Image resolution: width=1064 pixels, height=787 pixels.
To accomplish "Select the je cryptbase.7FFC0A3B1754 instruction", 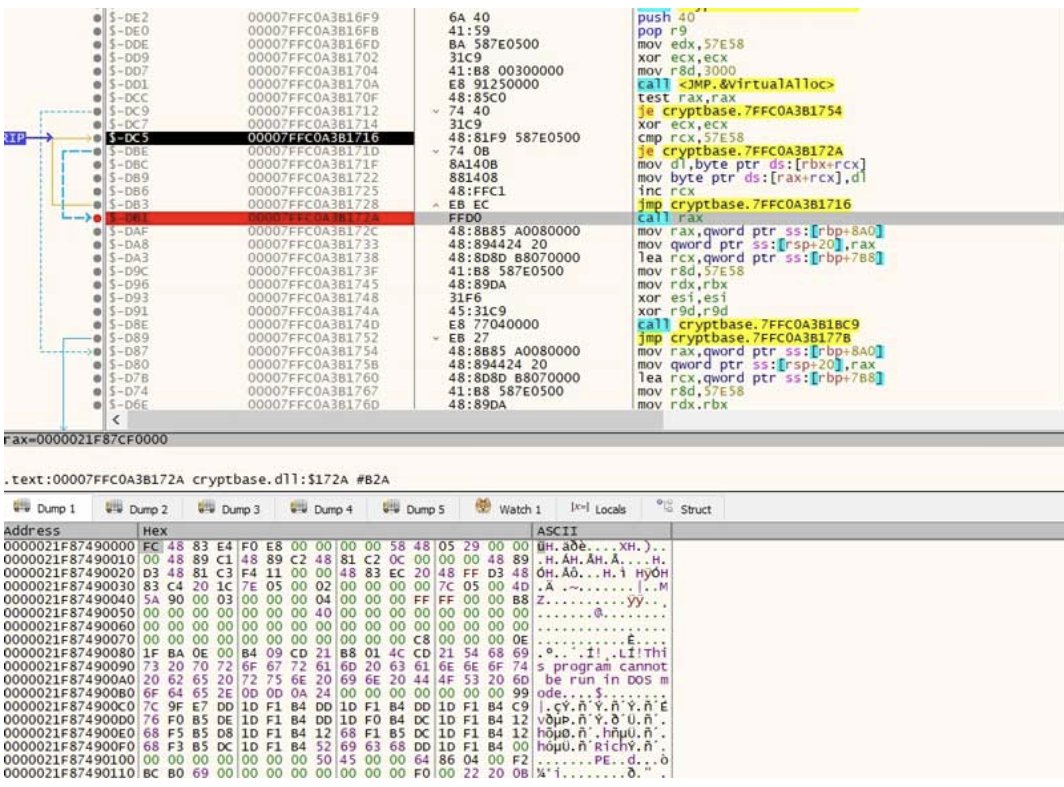I will pos(740,111).
